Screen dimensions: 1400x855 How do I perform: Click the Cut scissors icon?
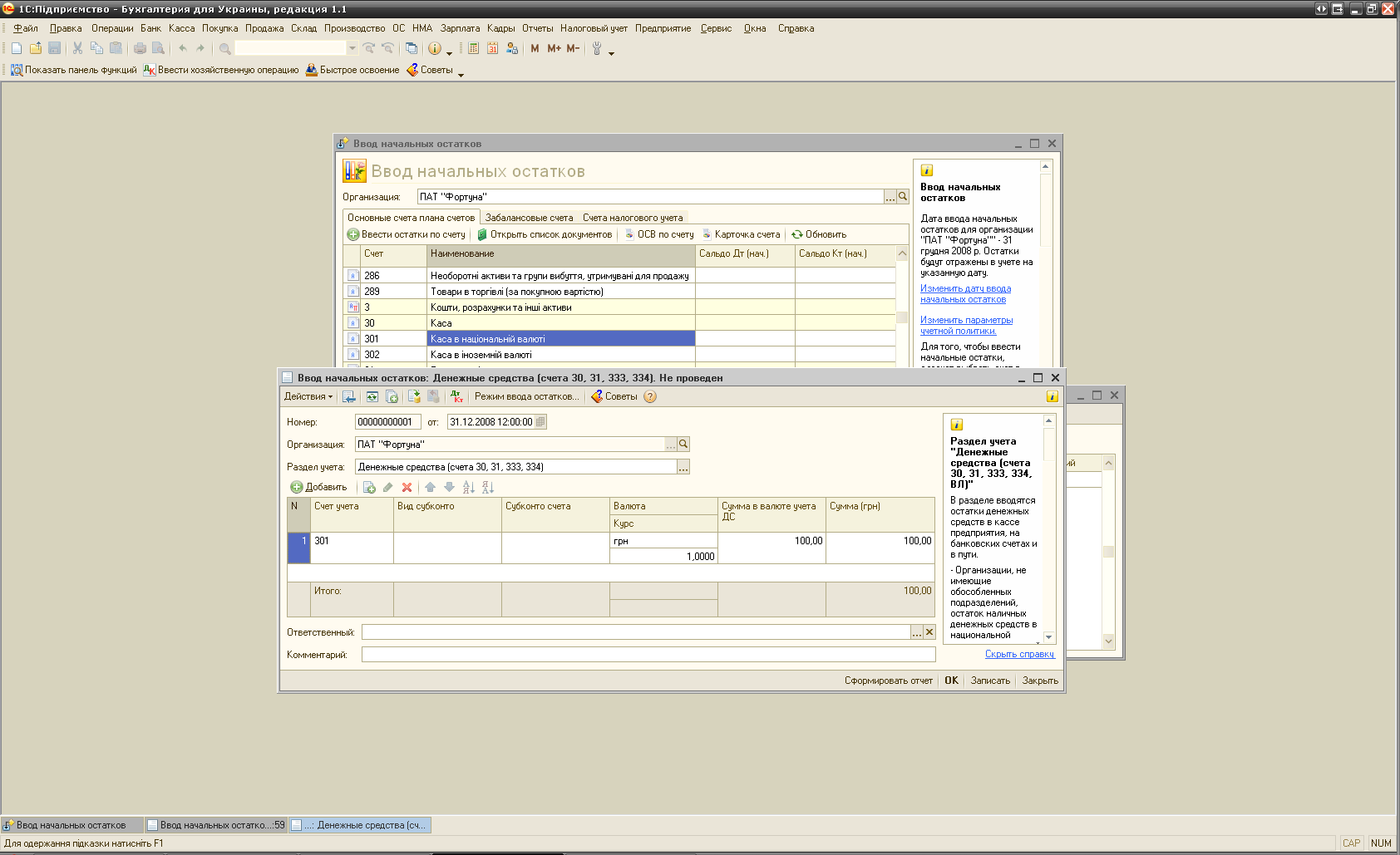tap(77, 48)
